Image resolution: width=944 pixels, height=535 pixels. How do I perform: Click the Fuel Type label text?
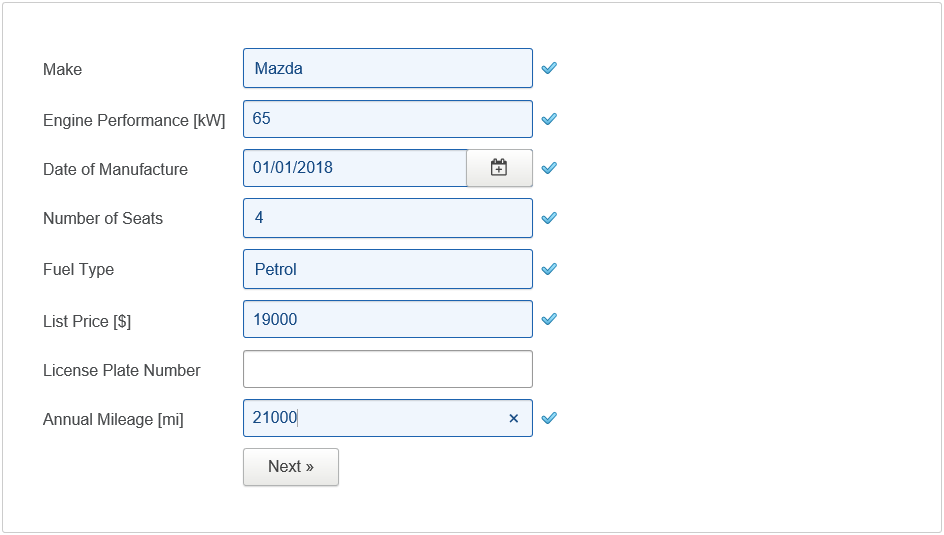coord(78,270)
